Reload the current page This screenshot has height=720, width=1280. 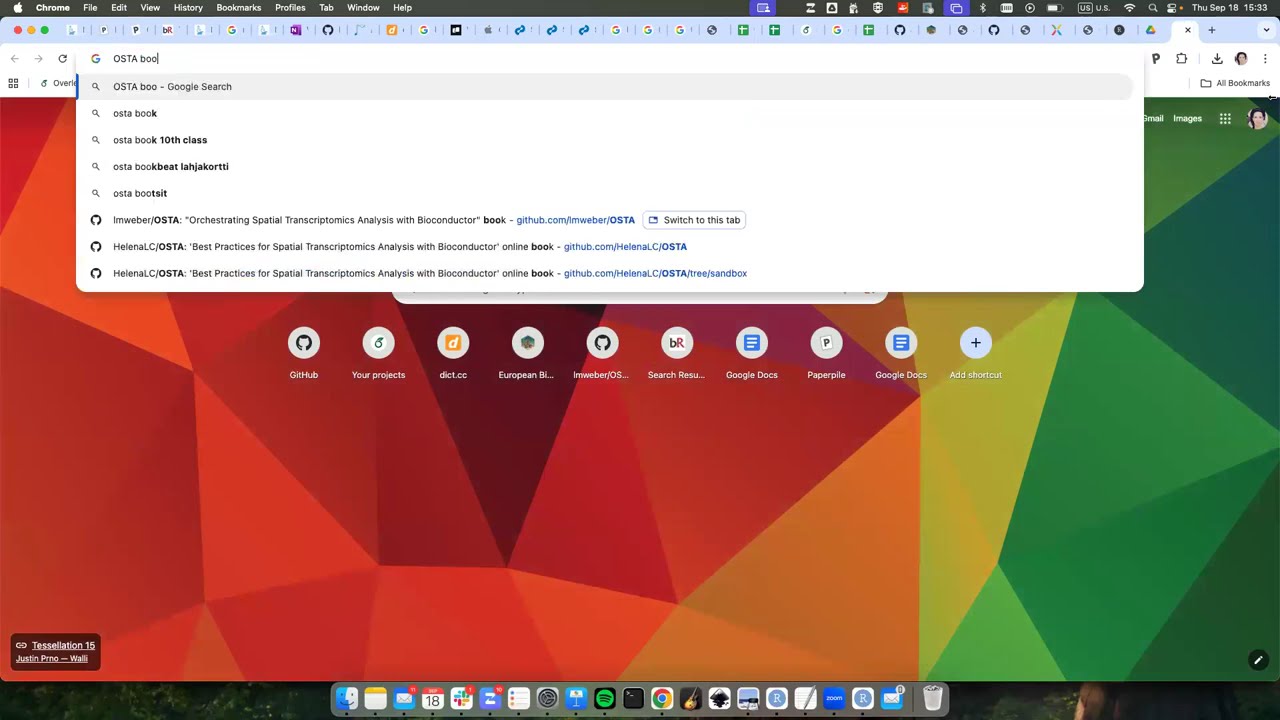(62, 59)
